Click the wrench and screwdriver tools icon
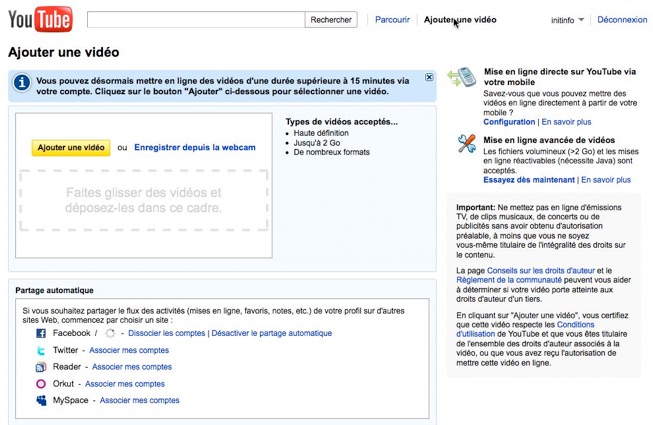The width and height of the screenshot is (653, 425). [467, 144]
